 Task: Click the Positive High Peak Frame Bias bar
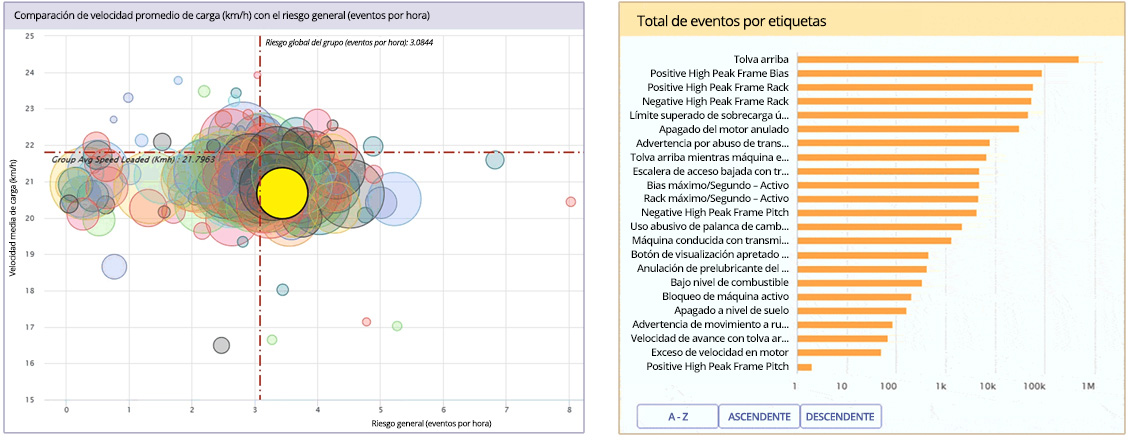(919, 73)
